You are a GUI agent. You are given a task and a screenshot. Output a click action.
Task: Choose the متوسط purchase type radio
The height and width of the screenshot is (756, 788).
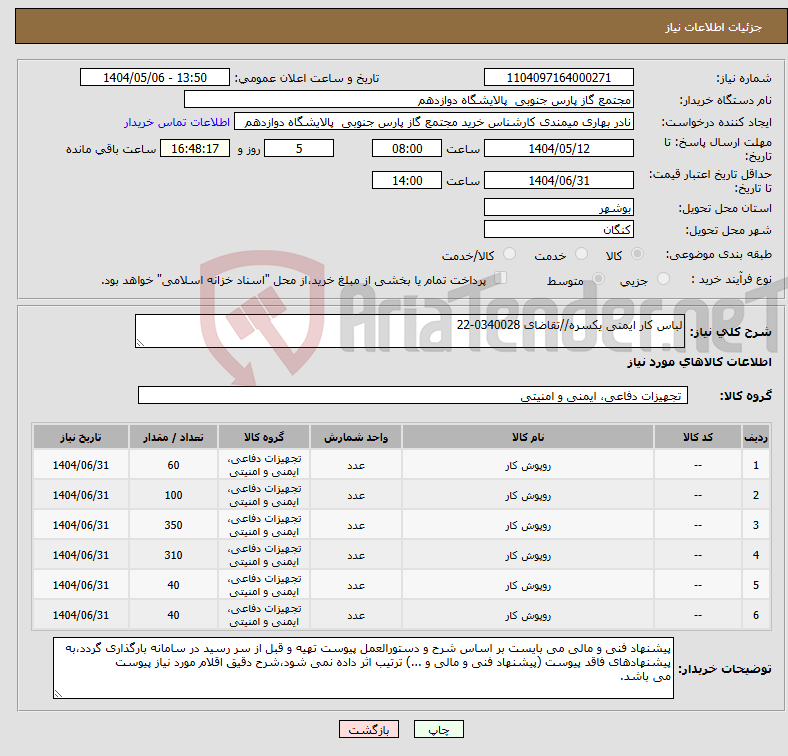(599, 279)
